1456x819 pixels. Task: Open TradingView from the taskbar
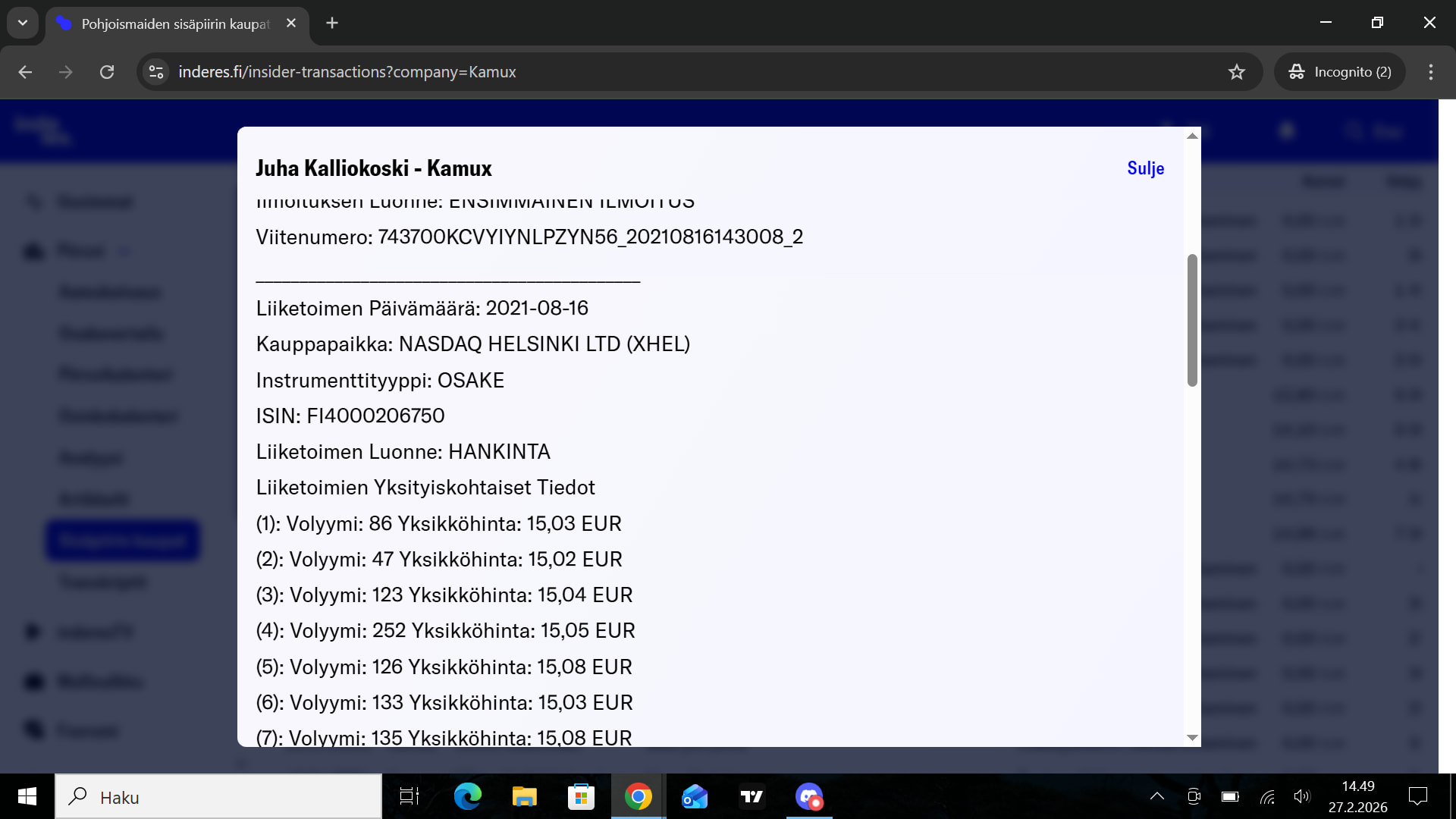[x=752, y=797]
